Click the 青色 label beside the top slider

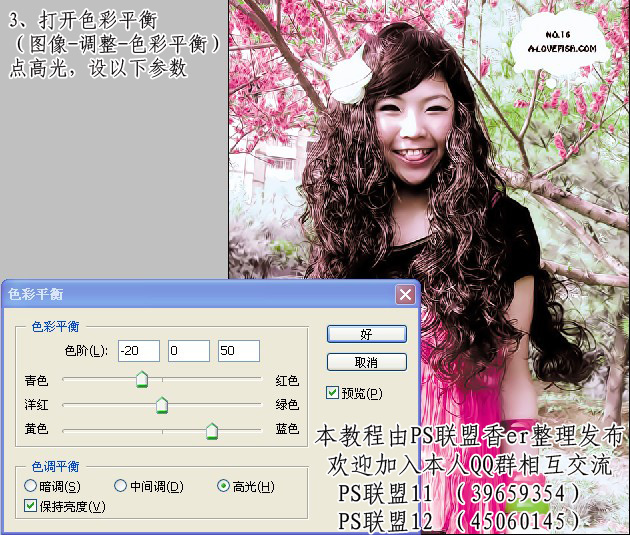36,380
